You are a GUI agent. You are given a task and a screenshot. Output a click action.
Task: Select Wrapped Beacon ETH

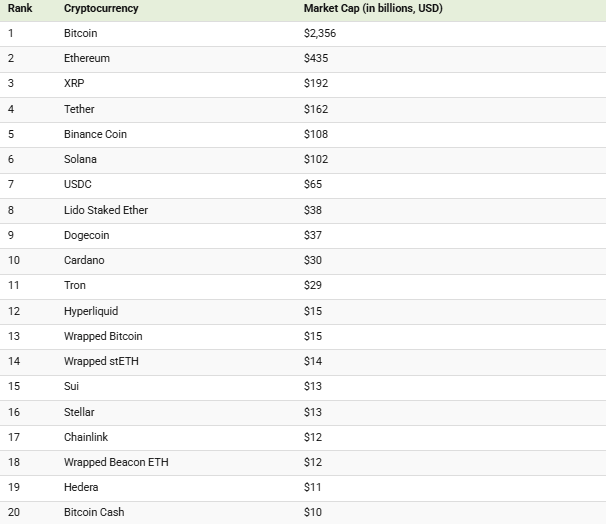[116, 462]
